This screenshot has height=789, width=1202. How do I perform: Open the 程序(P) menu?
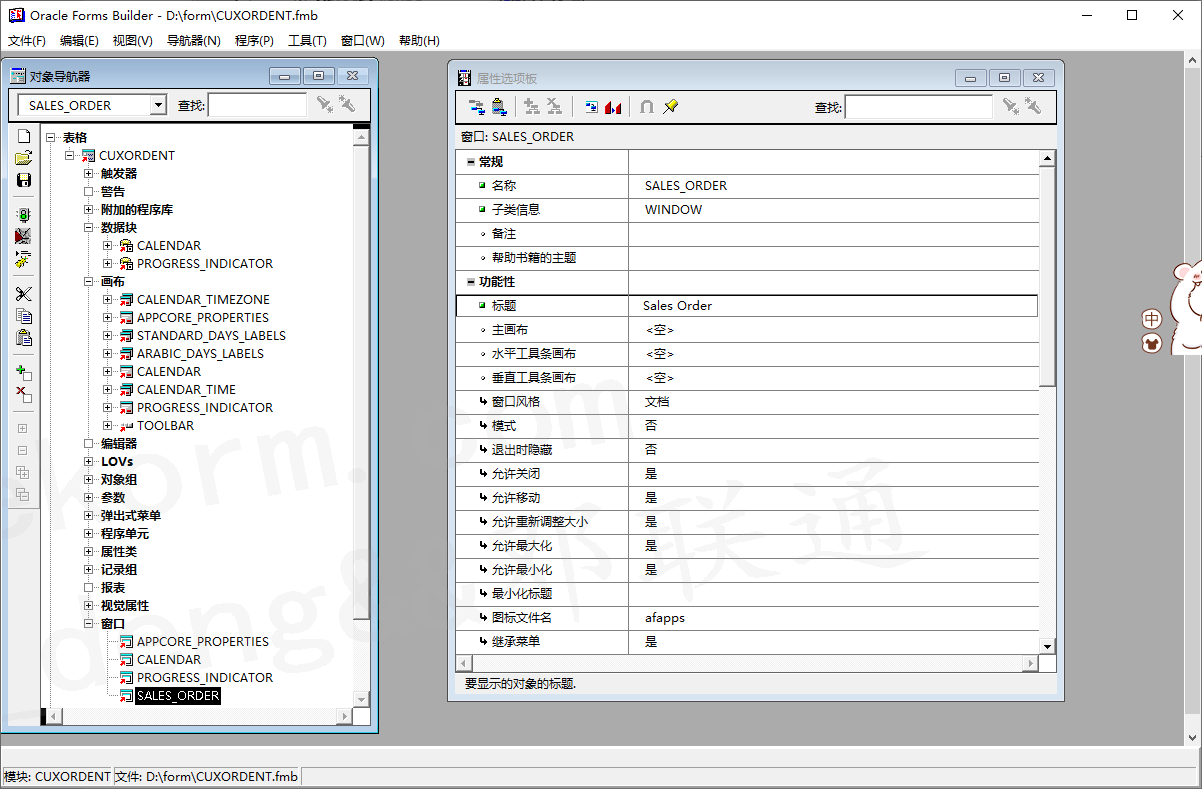254,41
